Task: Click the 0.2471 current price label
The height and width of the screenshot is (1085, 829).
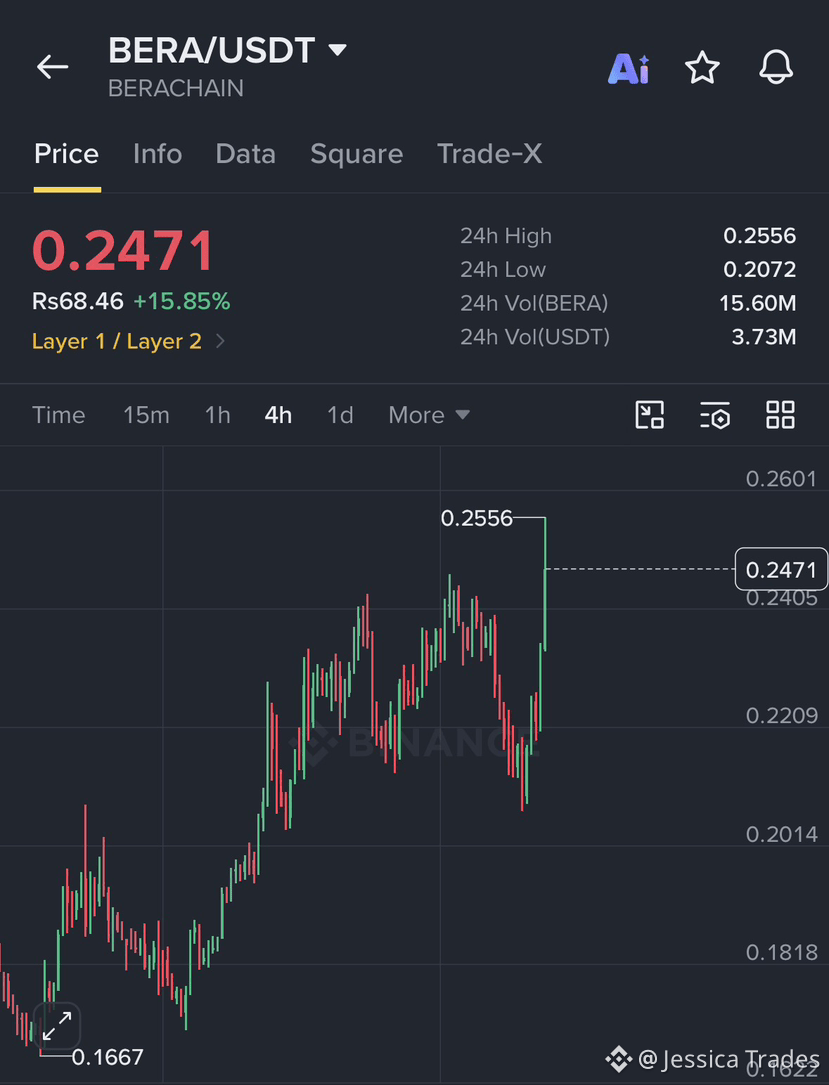Action: [781, 569]
